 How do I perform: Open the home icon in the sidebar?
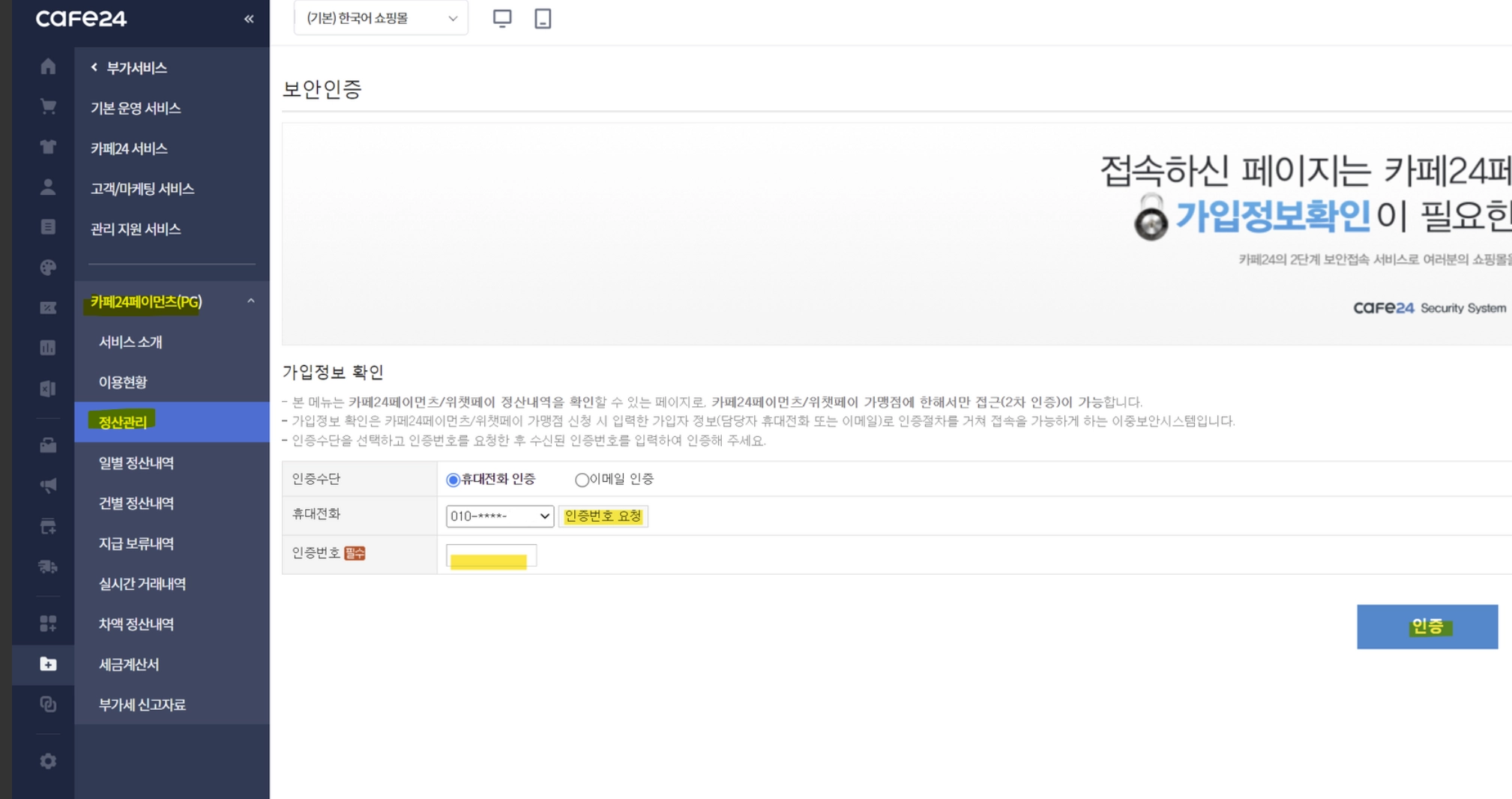[x=48, y=67]
